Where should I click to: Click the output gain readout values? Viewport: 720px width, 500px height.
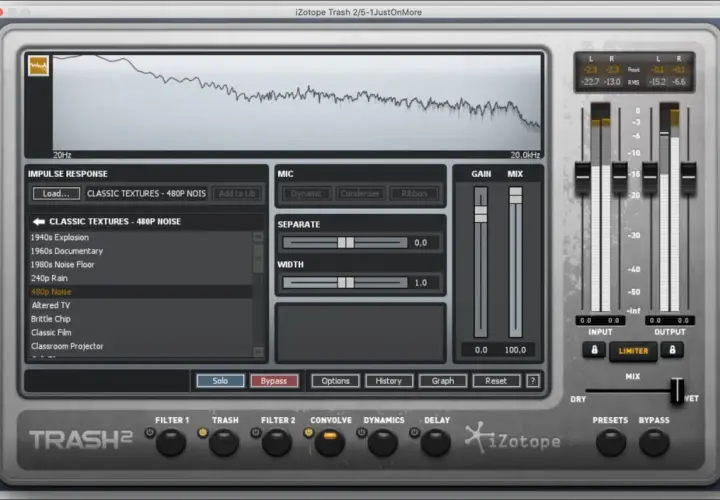coord(669,320)
